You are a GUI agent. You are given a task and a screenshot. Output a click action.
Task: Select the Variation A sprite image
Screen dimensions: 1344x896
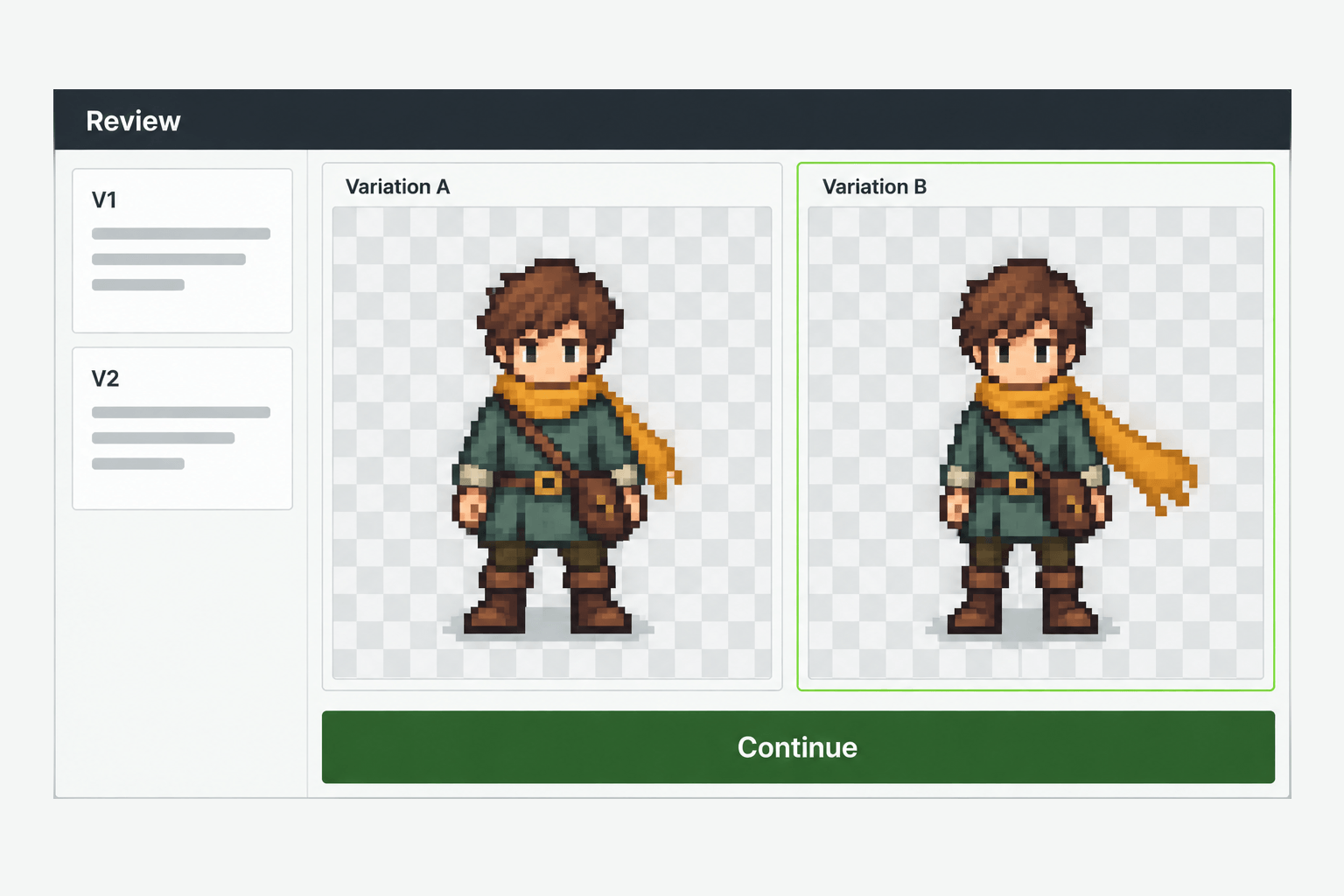552,443
